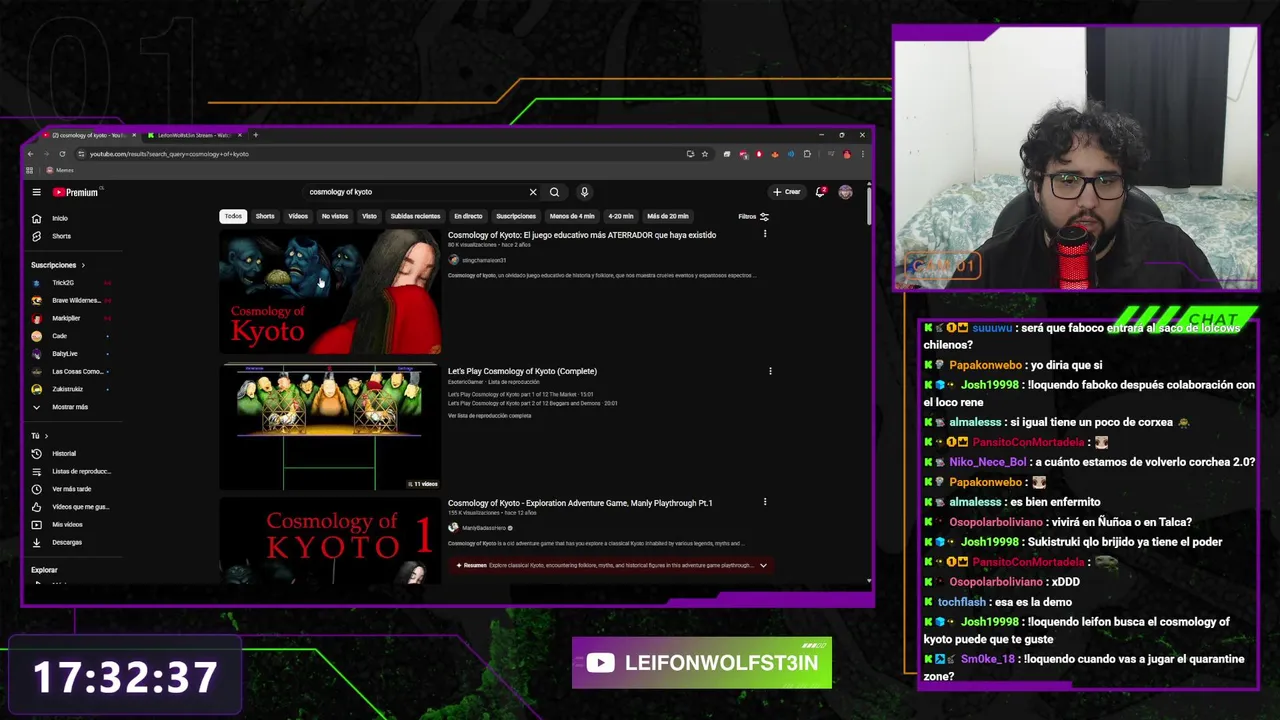Open options menu for first video result
1280x720 pixels.
(x=765, y=234)
